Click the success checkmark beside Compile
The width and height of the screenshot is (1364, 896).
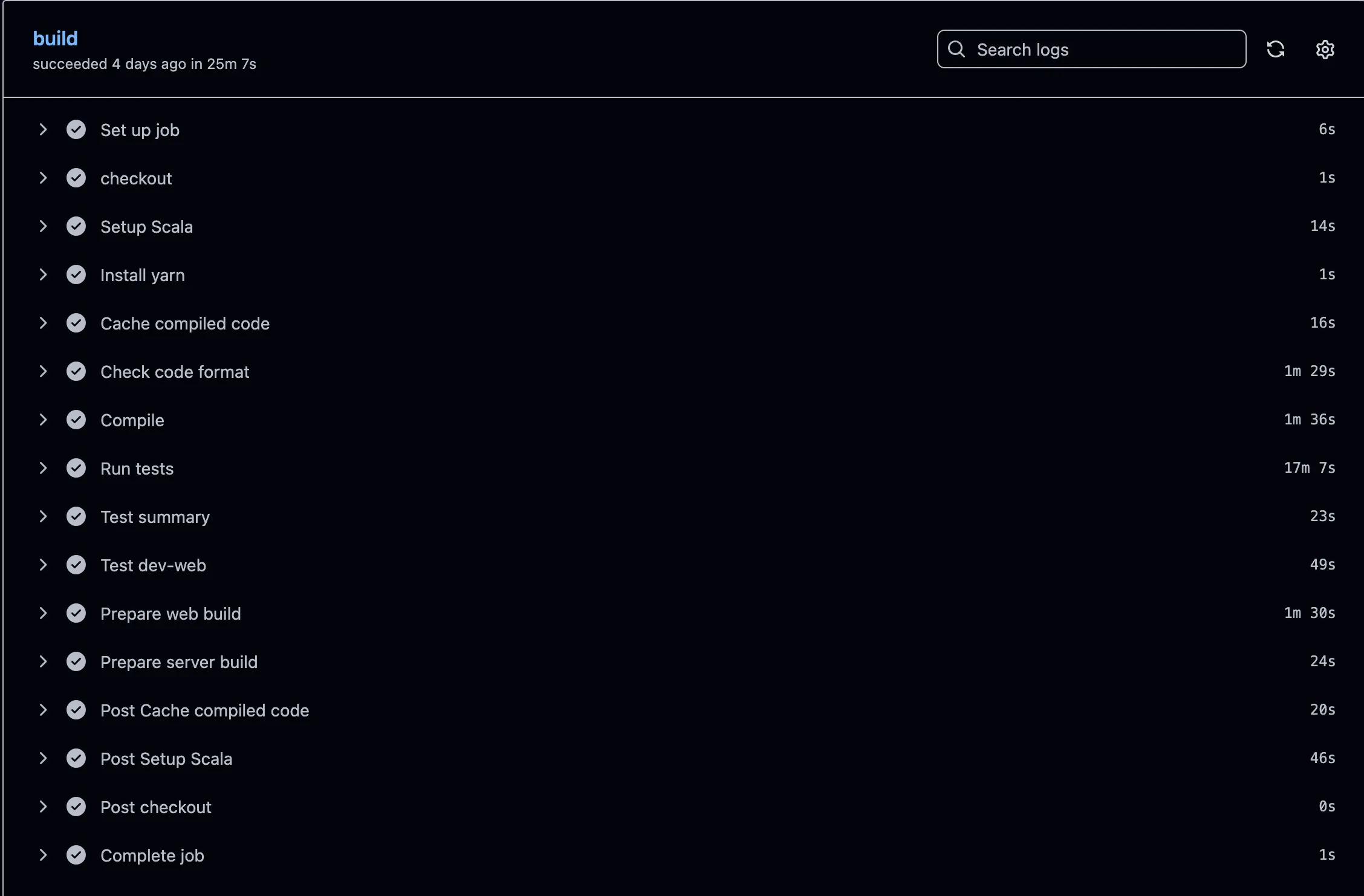pyautogui.click(x=76, y=420)
